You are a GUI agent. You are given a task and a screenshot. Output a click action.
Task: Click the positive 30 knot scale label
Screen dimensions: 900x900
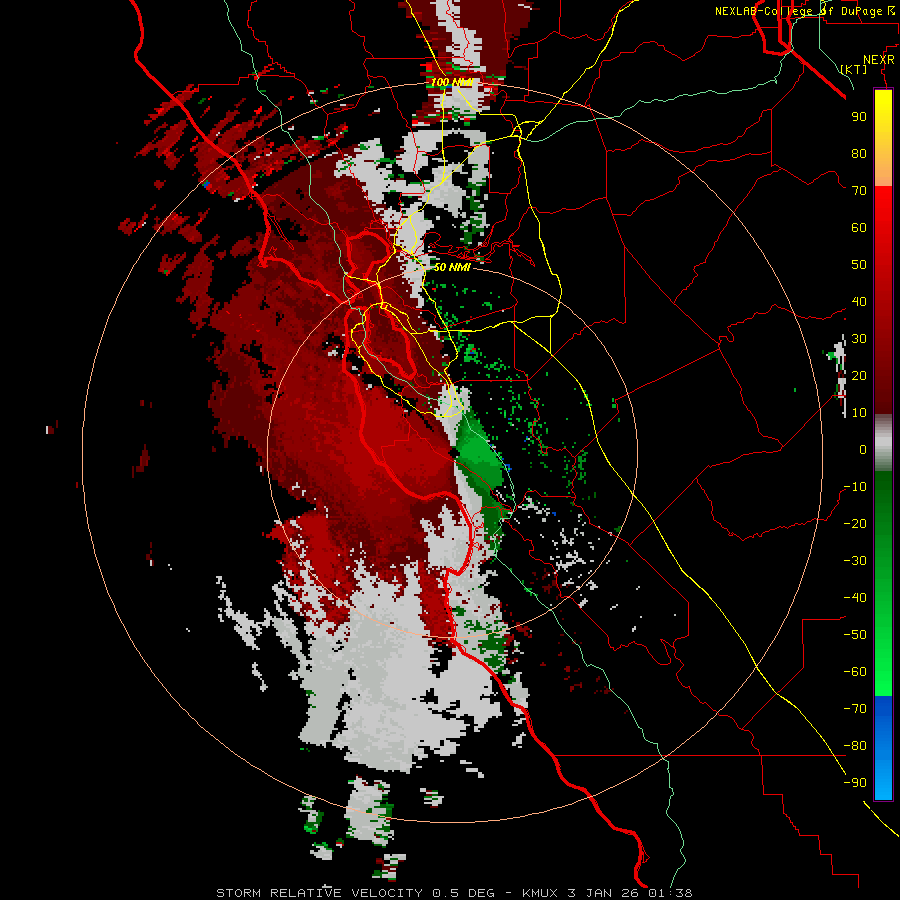(859, 339)
